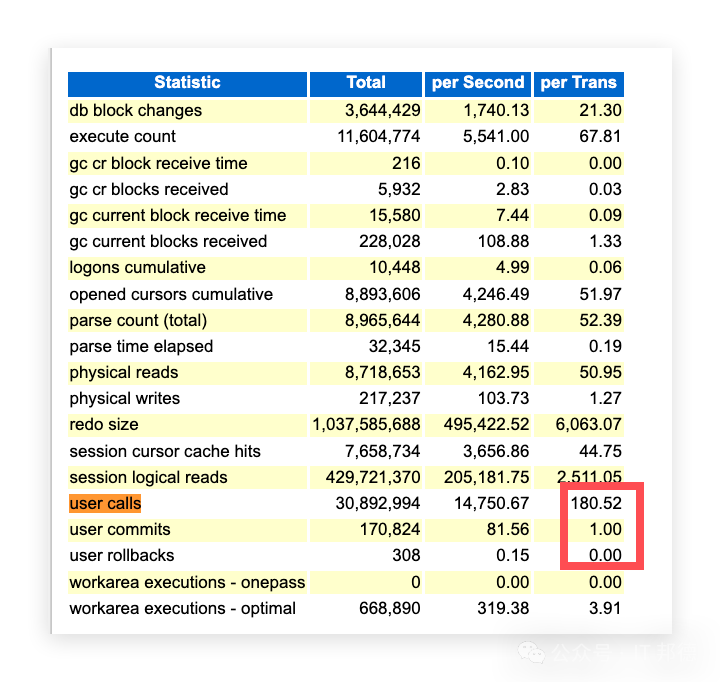Select per trans value 180.52
Image resolution: width=720 pixels, height=682 pixels.
point(596,503)
